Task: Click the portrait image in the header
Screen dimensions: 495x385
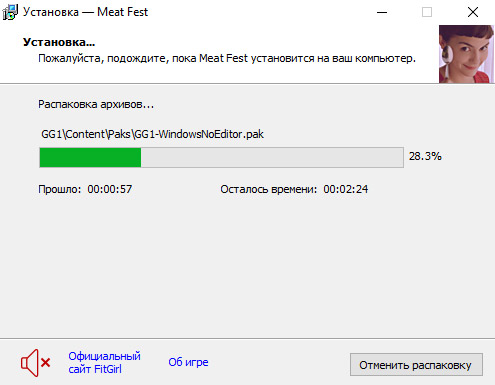Action: point(466,54)
